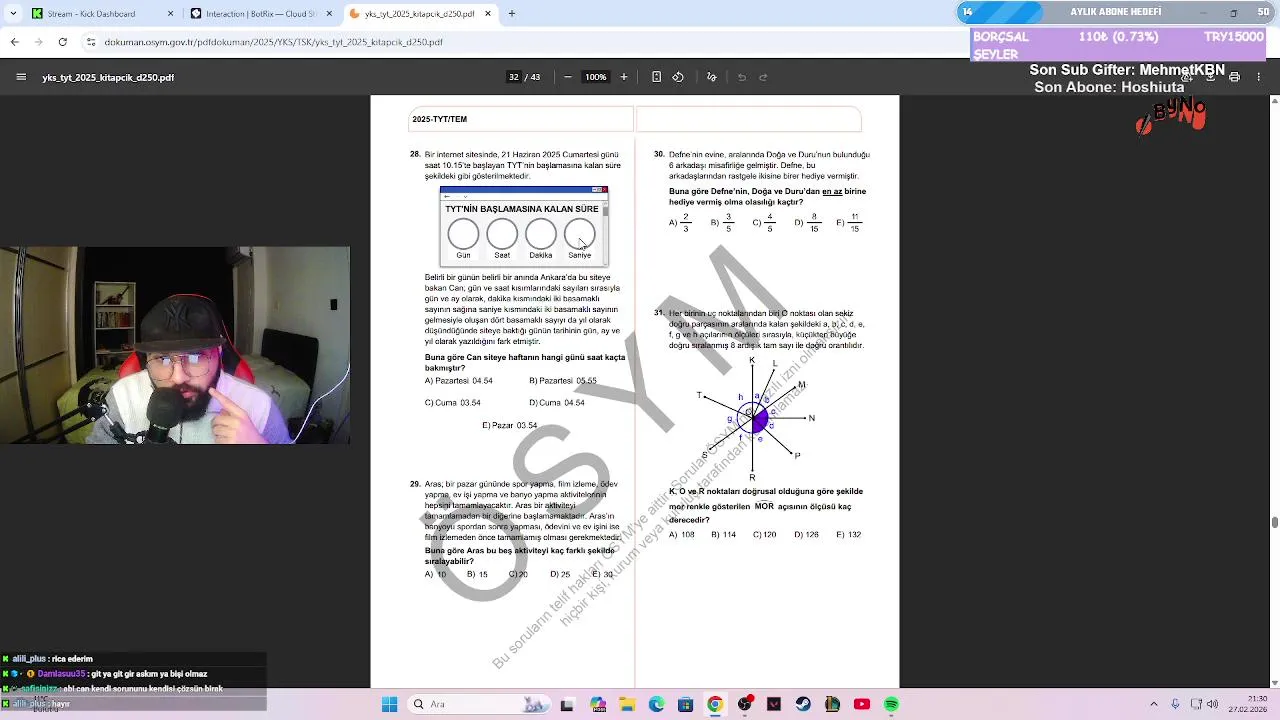Go back in browser history
Viewport: 1280px width, 720px height.
14,42
